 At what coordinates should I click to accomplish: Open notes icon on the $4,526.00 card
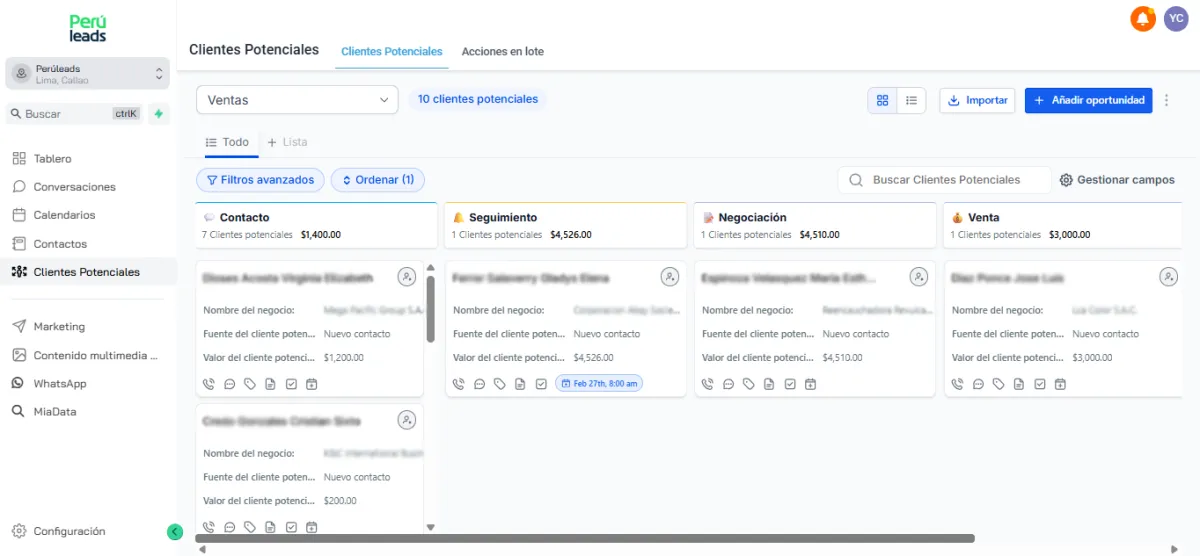point(520,383)
